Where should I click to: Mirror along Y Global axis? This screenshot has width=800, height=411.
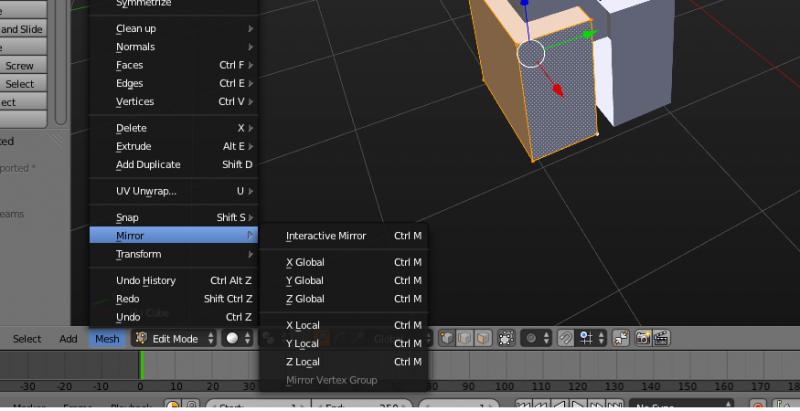coord(344,280)
